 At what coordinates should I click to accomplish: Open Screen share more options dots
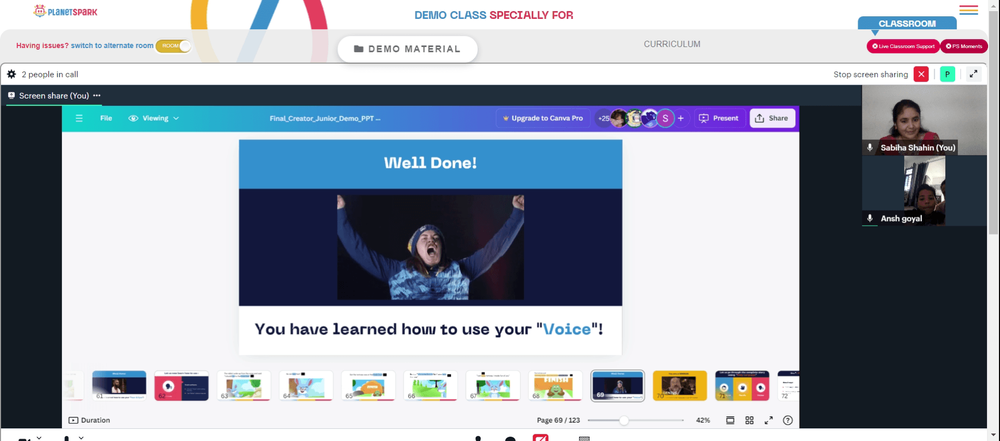96,96
